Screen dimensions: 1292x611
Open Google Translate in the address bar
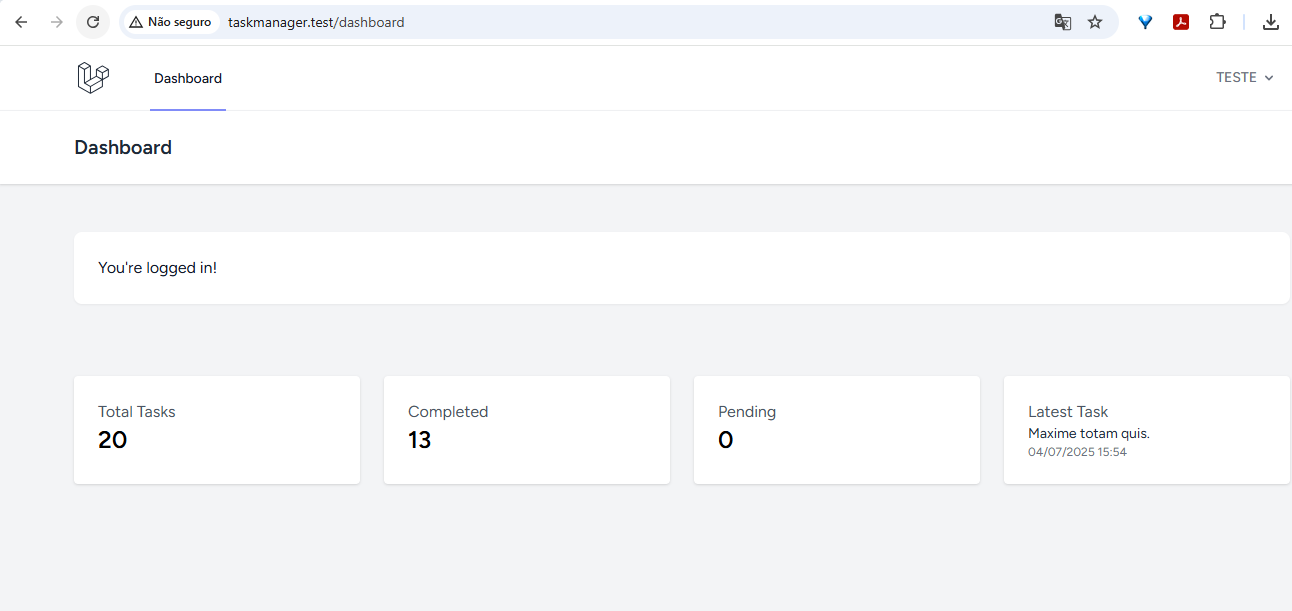1062,21
